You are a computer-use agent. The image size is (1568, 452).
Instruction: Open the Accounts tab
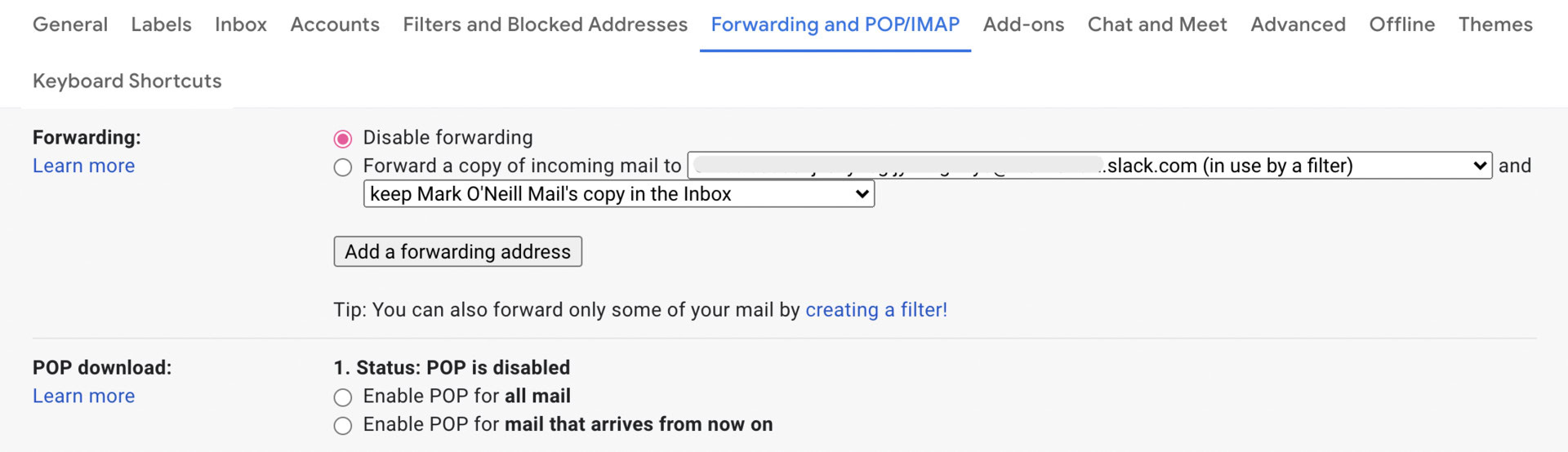(335, 24)
